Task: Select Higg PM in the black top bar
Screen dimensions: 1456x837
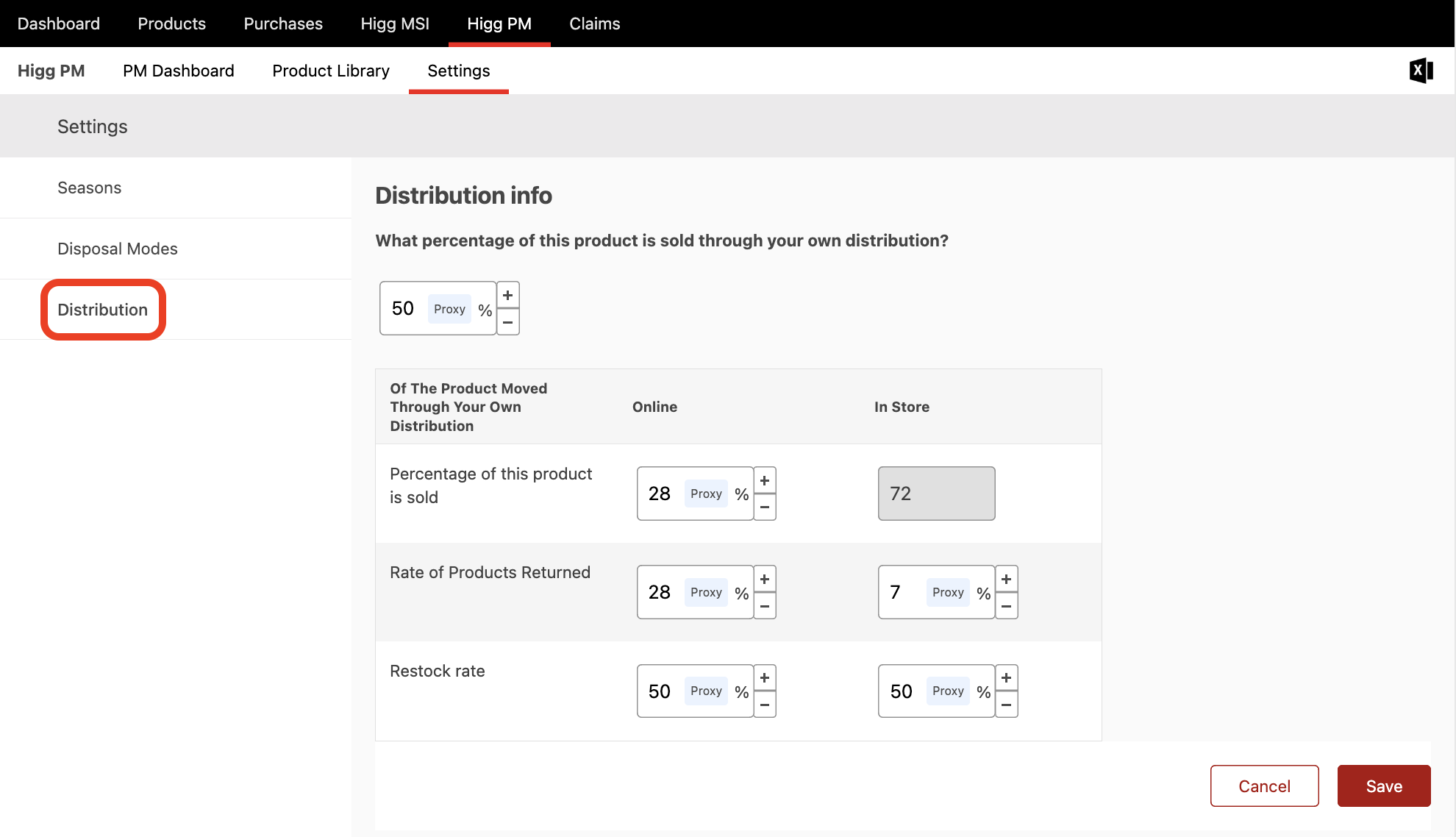Action: (x=499, y=24)
